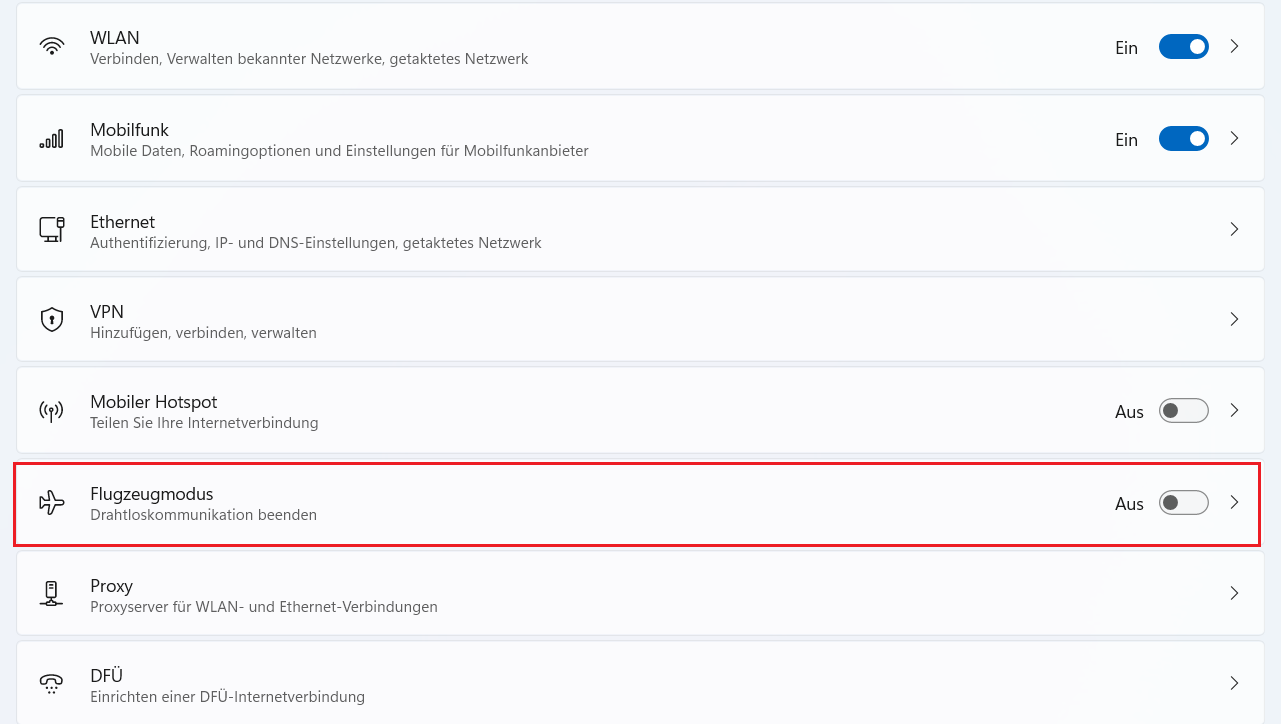Viewport: 1281px width, 724px height.
Task: Click the Flugzeugmodus airplane icon
Action: point(52,503)
